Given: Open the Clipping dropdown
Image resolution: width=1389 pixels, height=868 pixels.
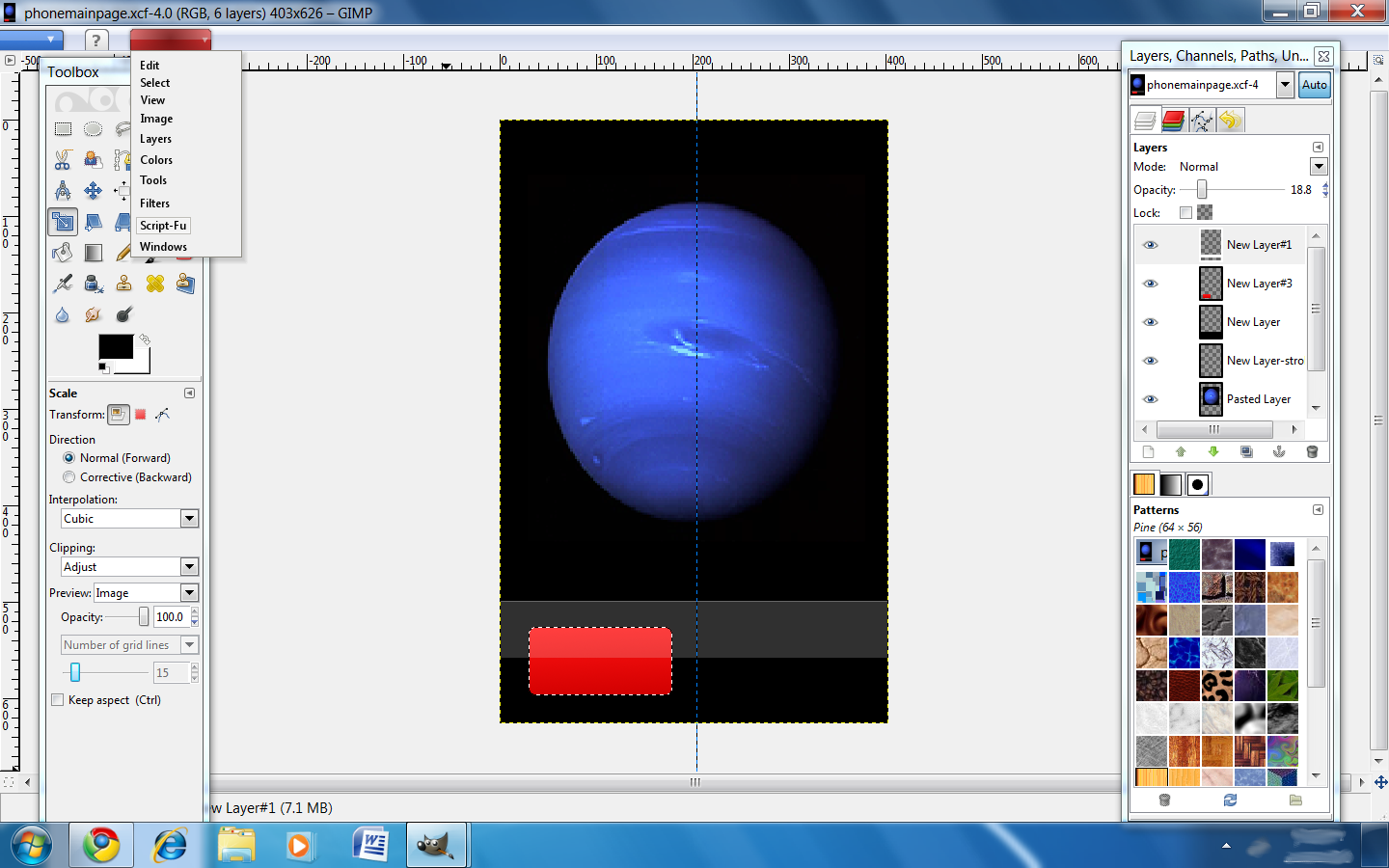Looking at the screenshot, I should point(129,566).
